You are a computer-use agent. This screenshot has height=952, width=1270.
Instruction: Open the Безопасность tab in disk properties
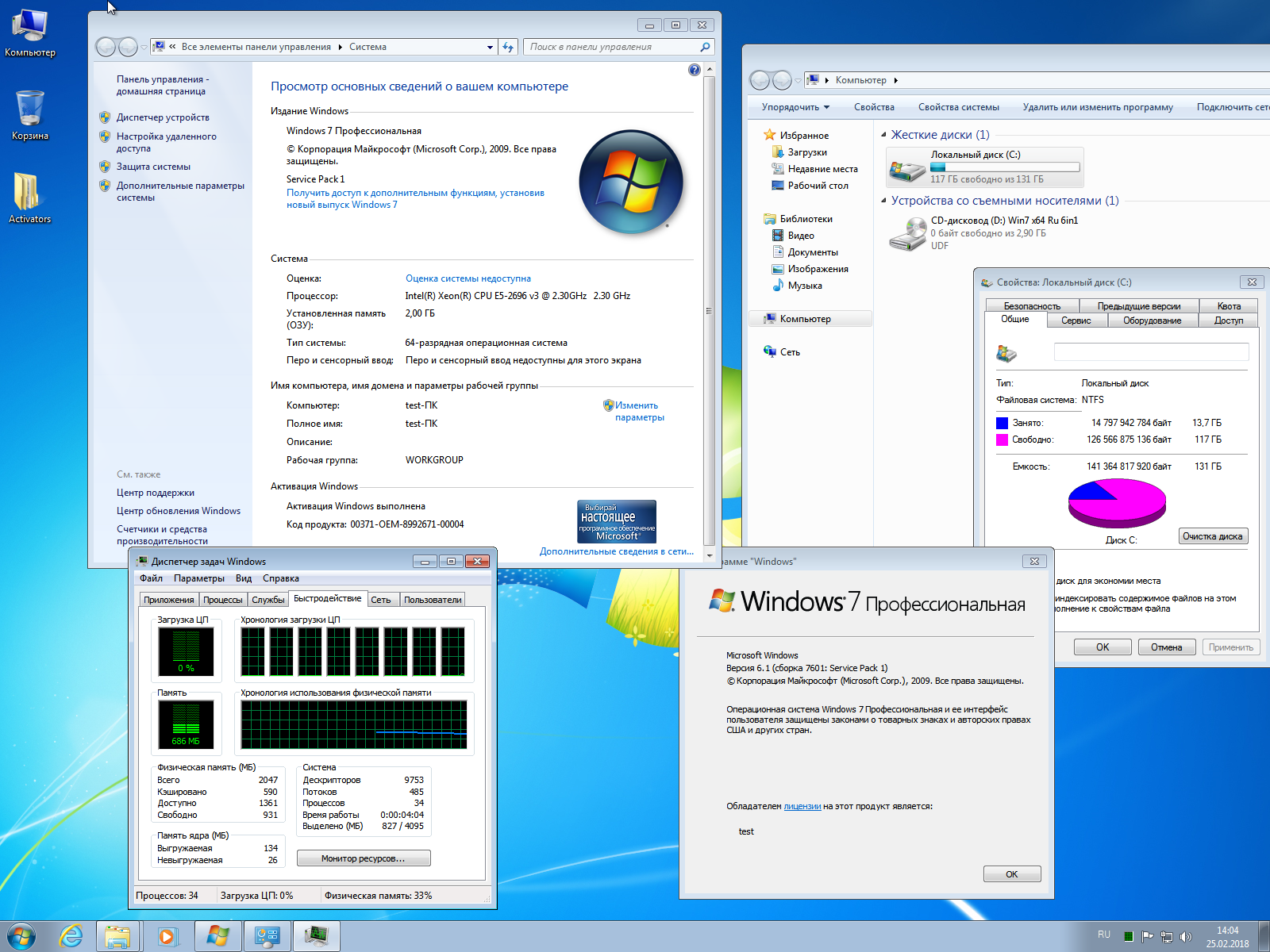[1032, 306]
